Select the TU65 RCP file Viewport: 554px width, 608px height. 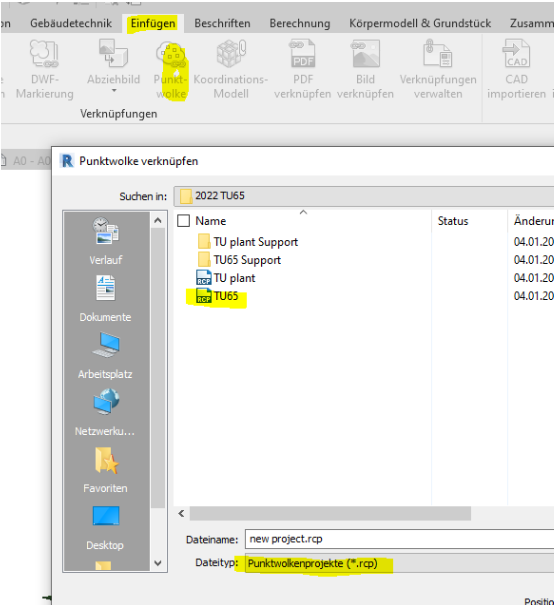(x=217, y=296)
